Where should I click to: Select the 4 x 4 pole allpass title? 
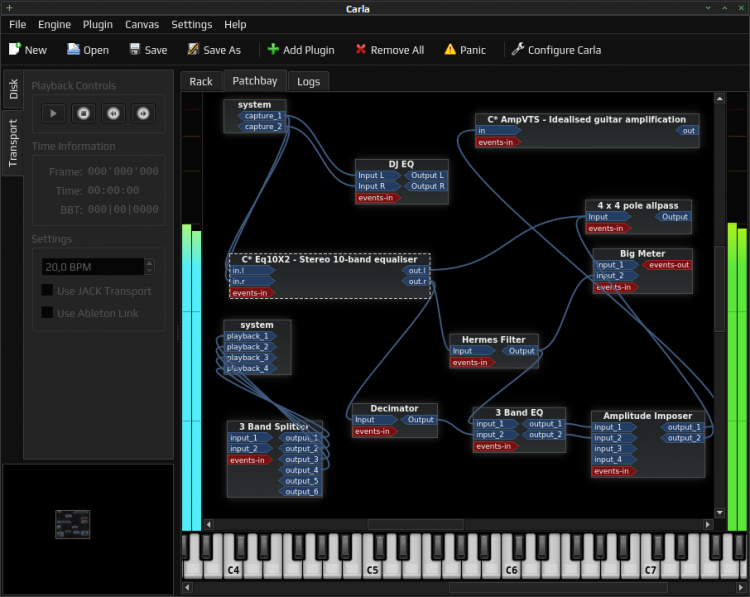638,205
